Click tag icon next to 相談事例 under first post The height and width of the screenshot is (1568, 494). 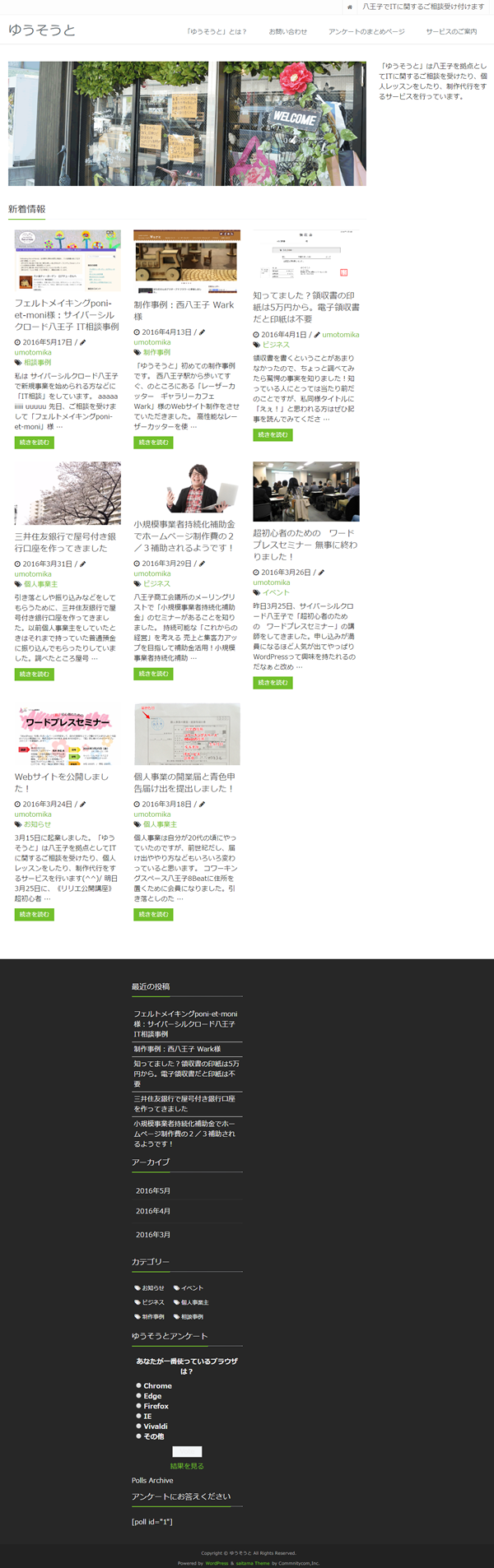click(x=18, y=362)
